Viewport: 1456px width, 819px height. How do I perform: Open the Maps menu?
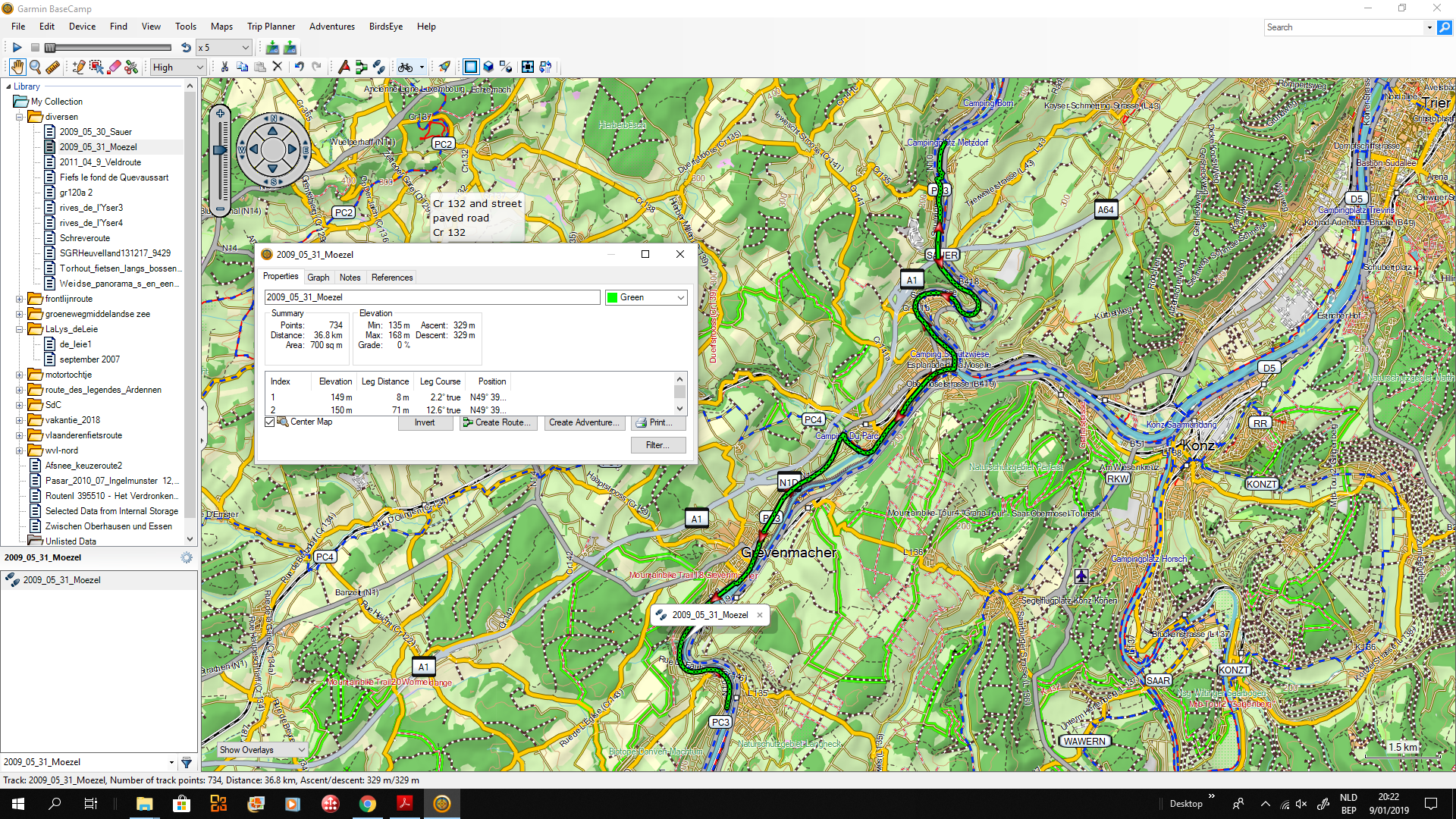coord(221,27)
